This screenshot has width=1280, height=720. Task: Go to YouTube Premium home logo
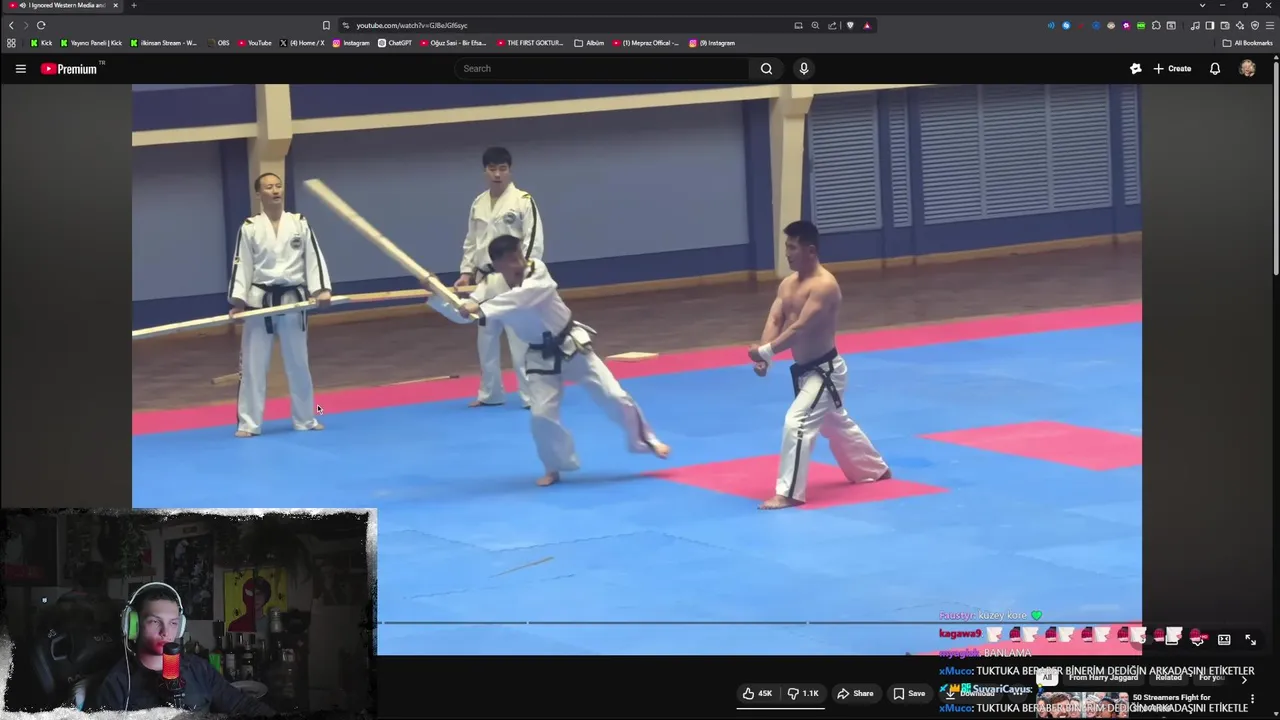pyautogui.click(x=70, y=69)
